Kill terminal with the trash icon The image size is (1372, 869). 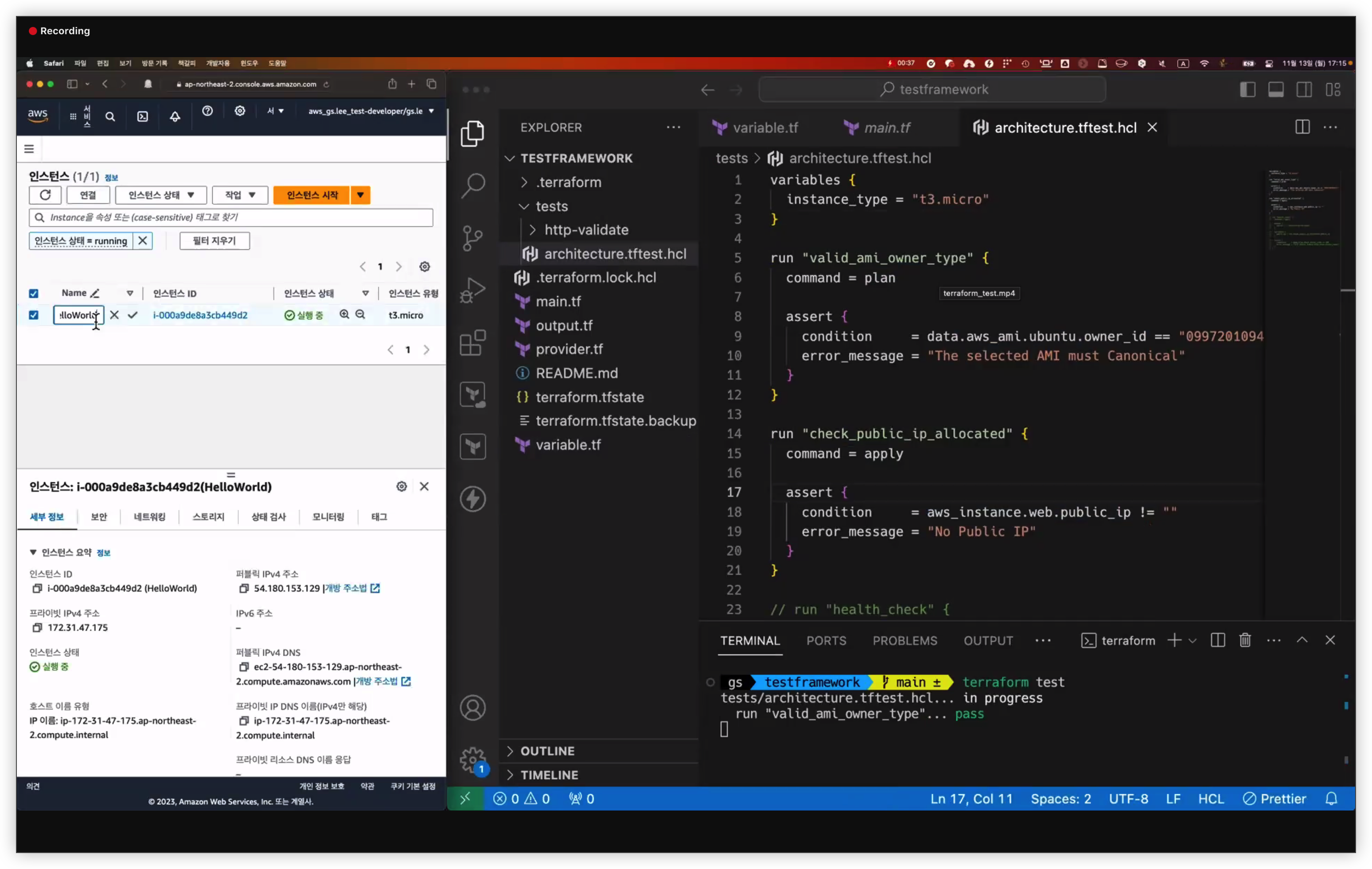(1245, 640)
